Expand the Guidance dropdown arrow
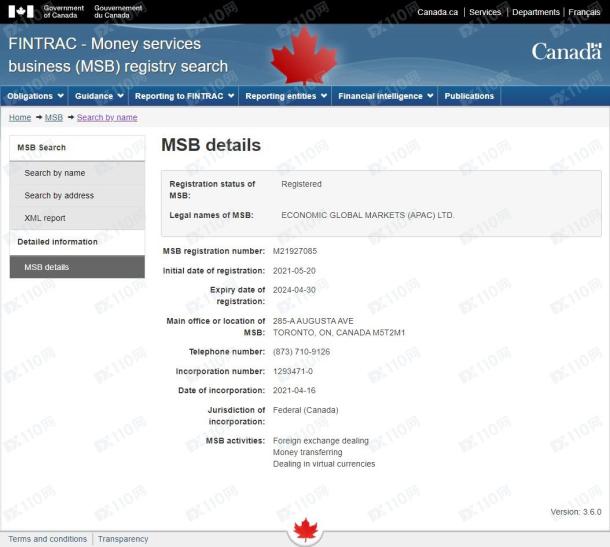 121,96
